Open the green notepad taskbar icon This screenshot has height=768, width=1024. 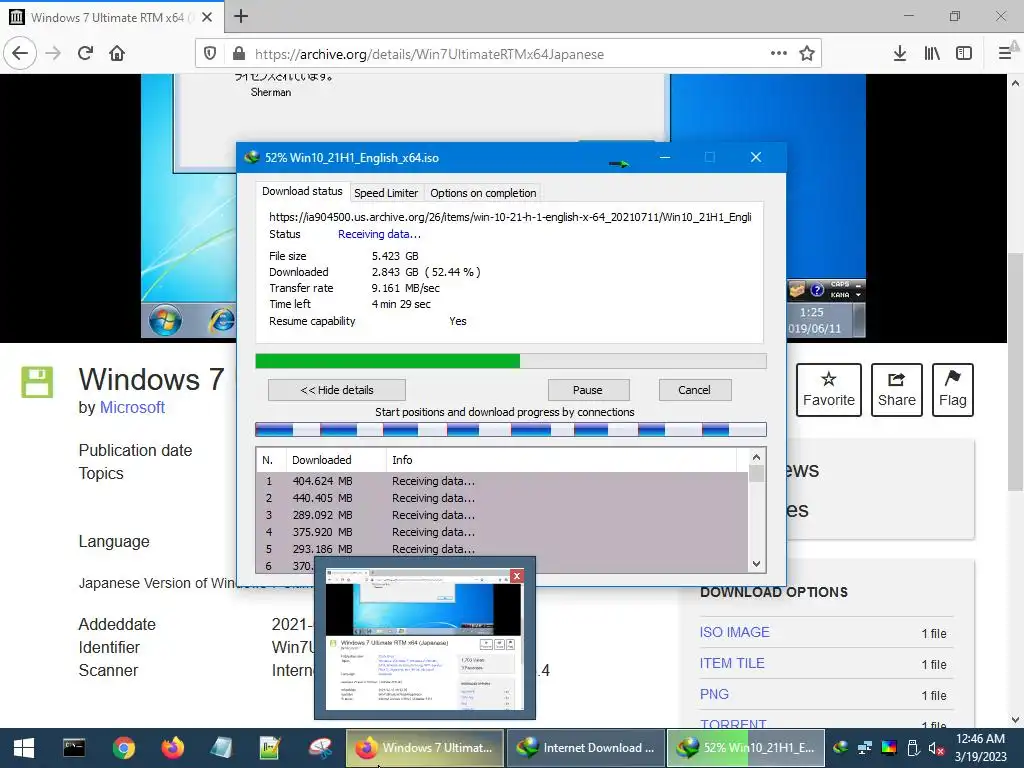270,748
